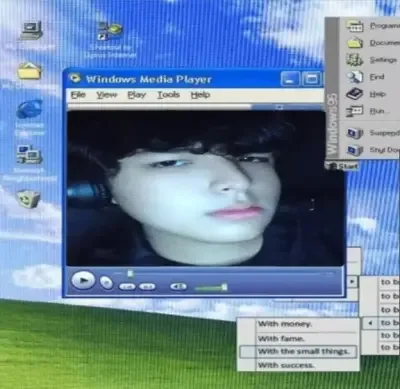
Task: Expand the submenu with the right-pointing arrow
Action: tap(352, 282)
